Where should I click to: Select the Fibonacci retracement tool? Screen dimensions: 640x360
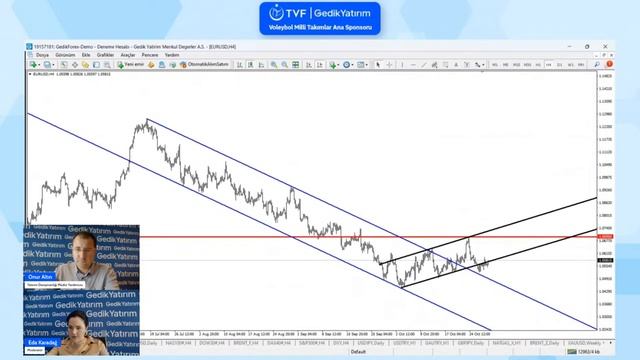point(445,64)
